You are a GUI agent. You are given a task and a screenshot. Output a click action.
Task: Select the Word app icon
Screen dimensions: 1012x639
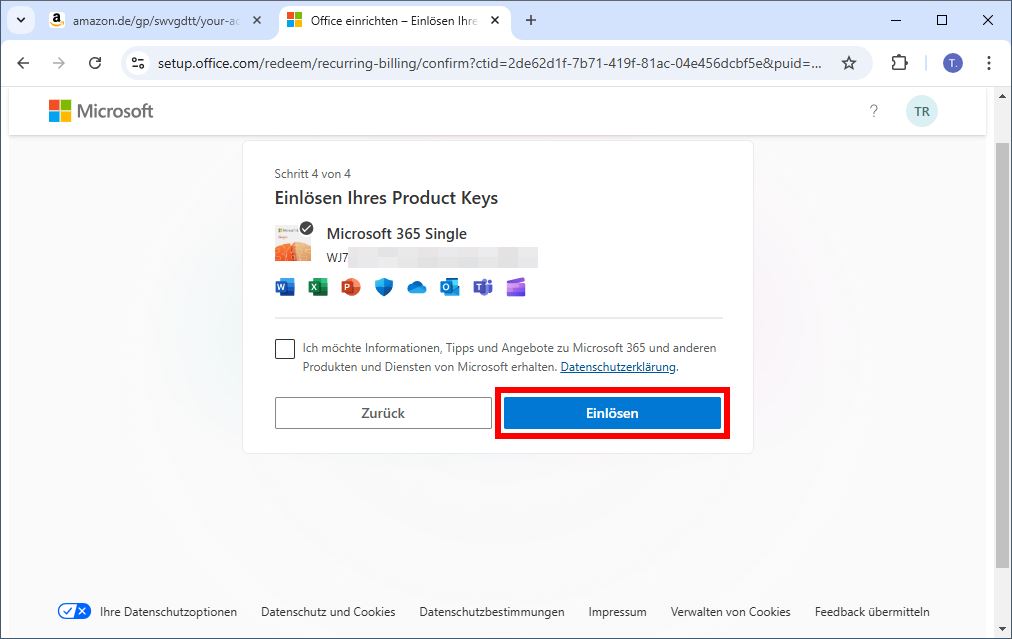pos(283,287)
